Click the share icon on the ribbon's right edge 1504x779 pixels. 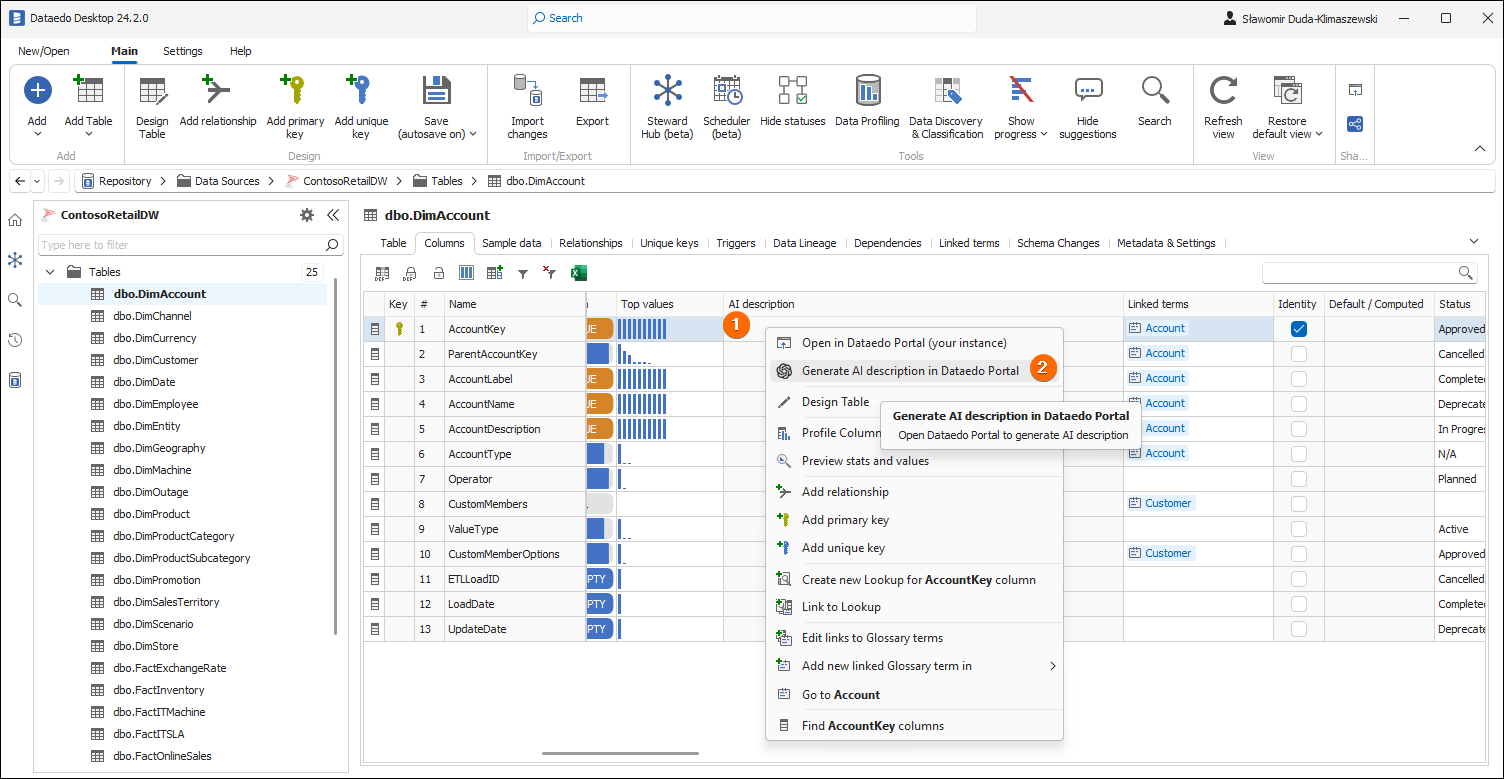[1355, 124]
